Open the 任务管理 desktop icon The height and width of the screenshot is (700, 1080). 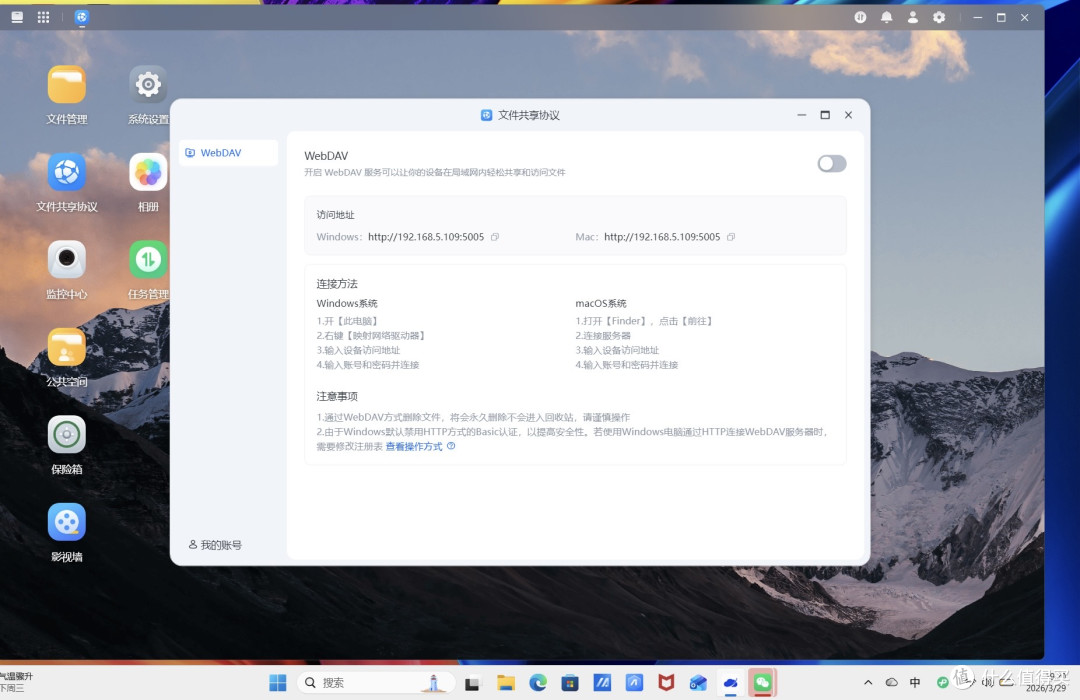[148, 271]
